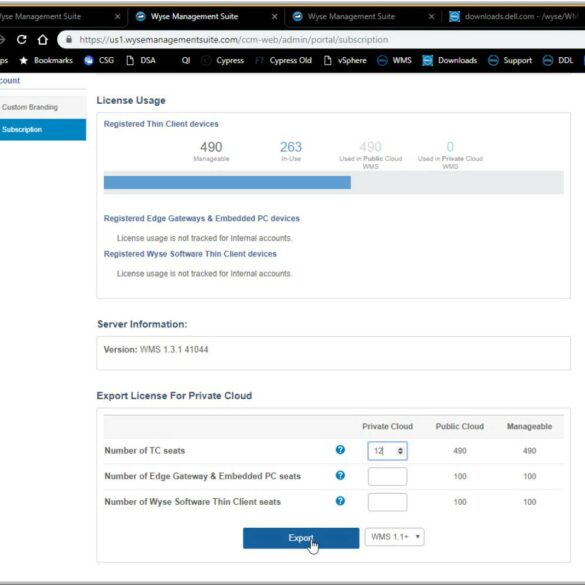Close the first partially visible browser tab
The height and width of the screenshot is (585, 585).
pyautogui.click(x=117, y=16)
